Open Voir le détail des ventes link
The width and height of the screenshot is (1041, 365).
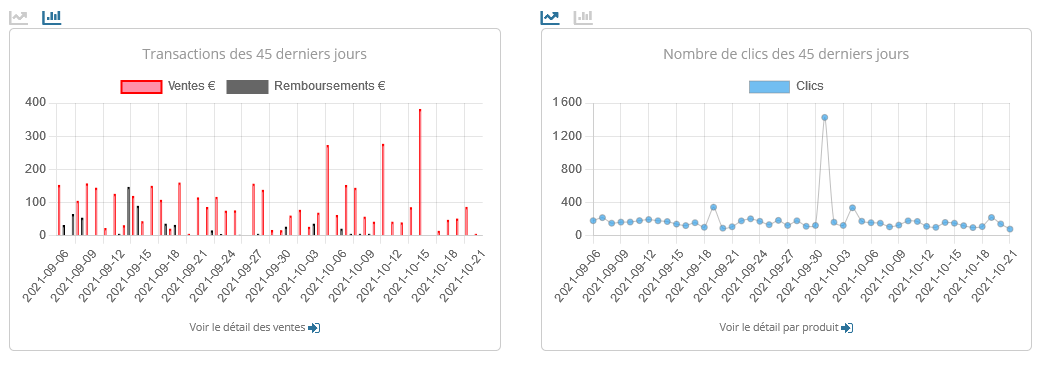tap(248, 327)
